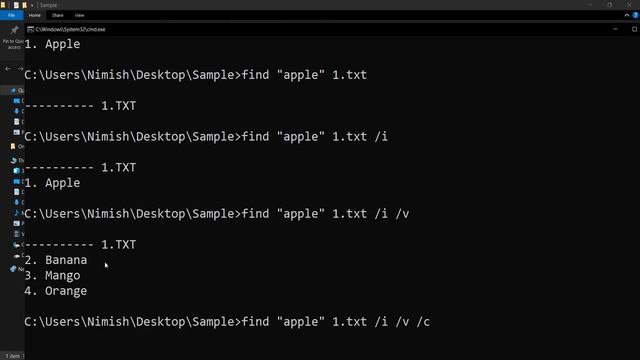Image resolution: width=640 pixels, height=360 pixels.
Task: Click the back navigation arrow
Action: 8,69
